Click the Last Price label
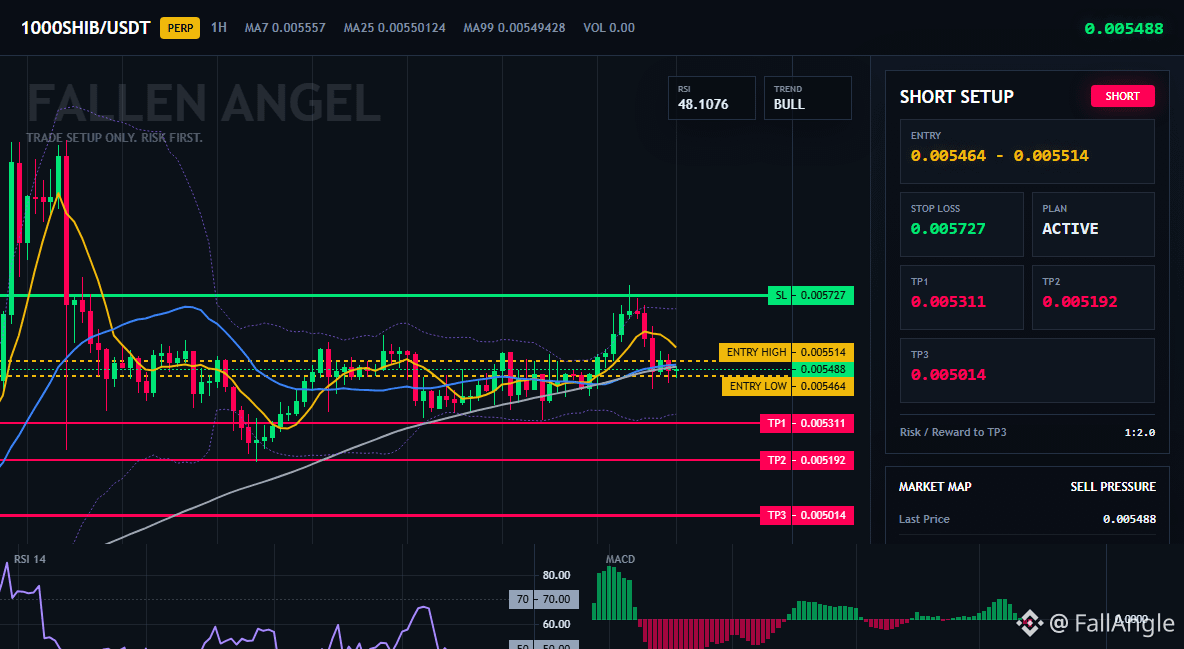Screen dimensions: 1184x649 pyautogui.click(x=924, y=519)
